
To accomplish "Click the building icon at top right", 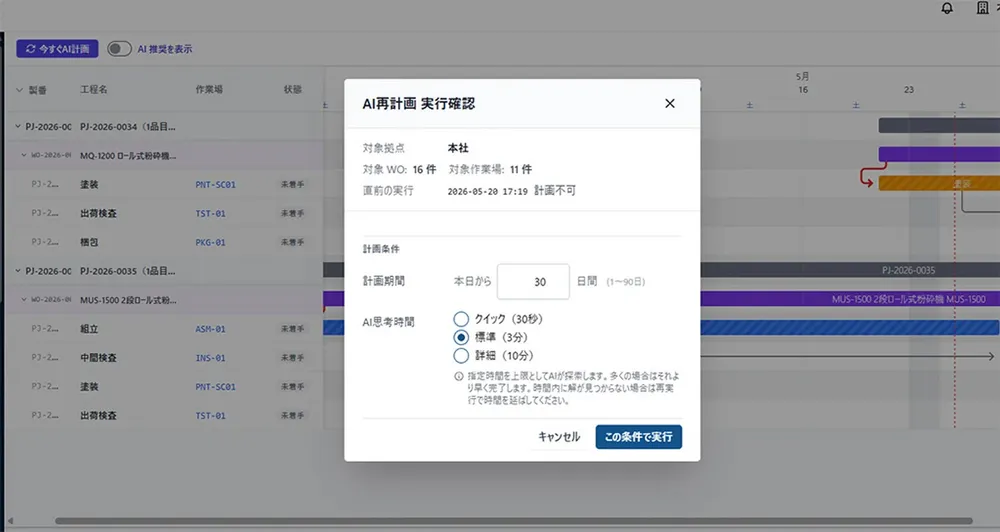I will click(983, 8).
